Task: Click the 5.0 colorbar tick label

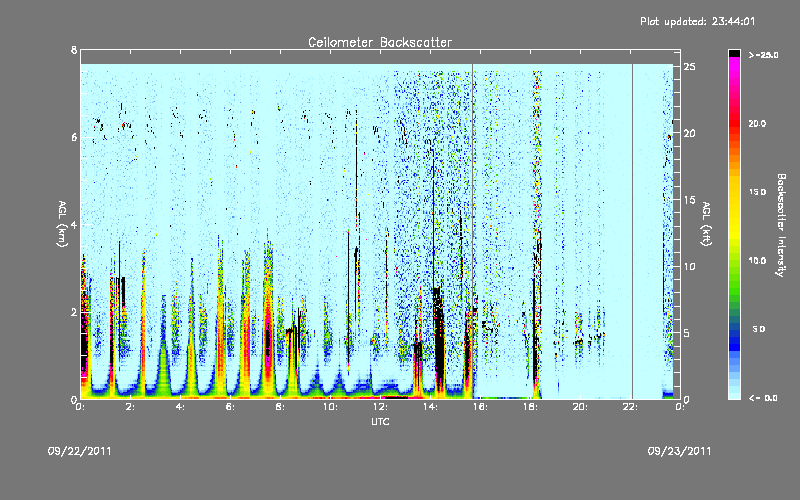Action: (759, 329)
